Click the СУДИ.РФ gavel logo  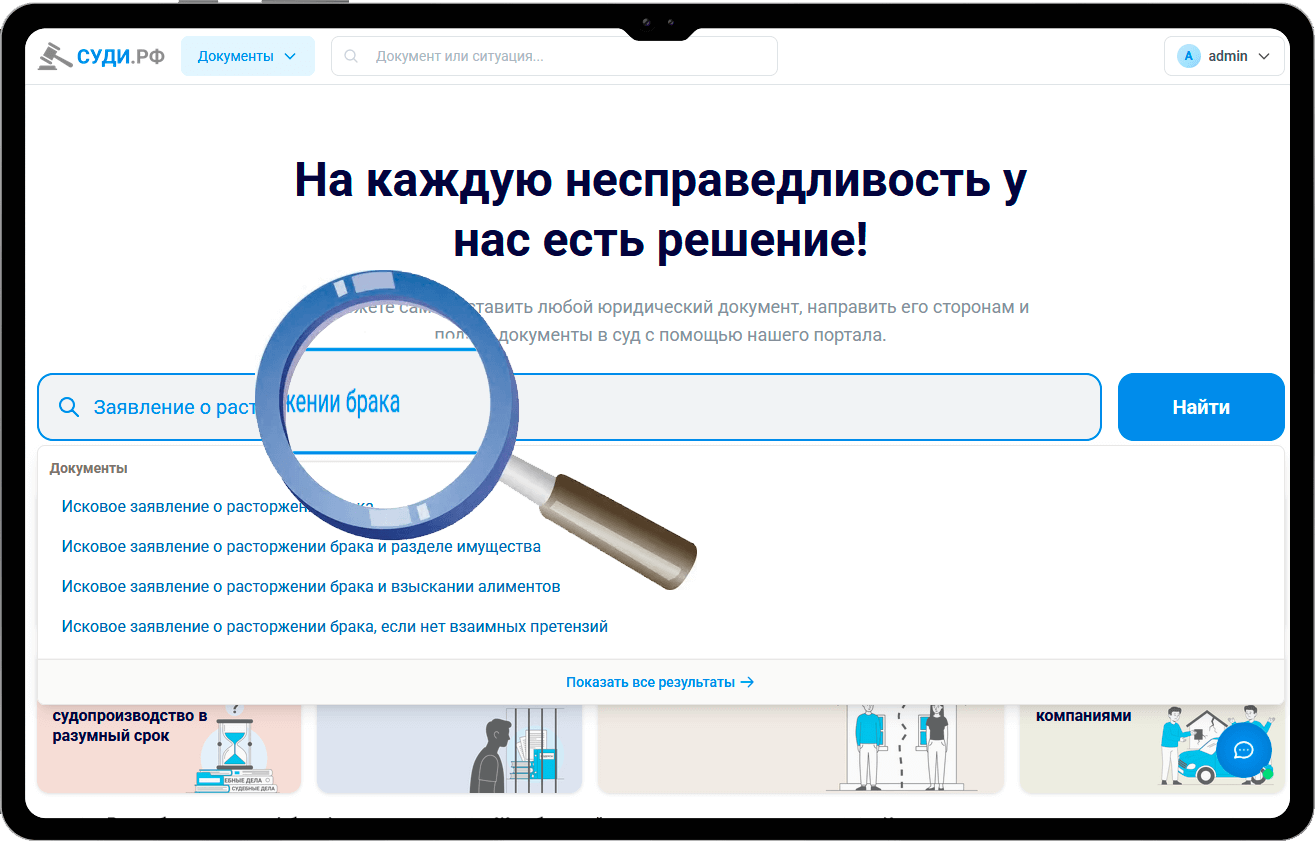click(55, 56)
